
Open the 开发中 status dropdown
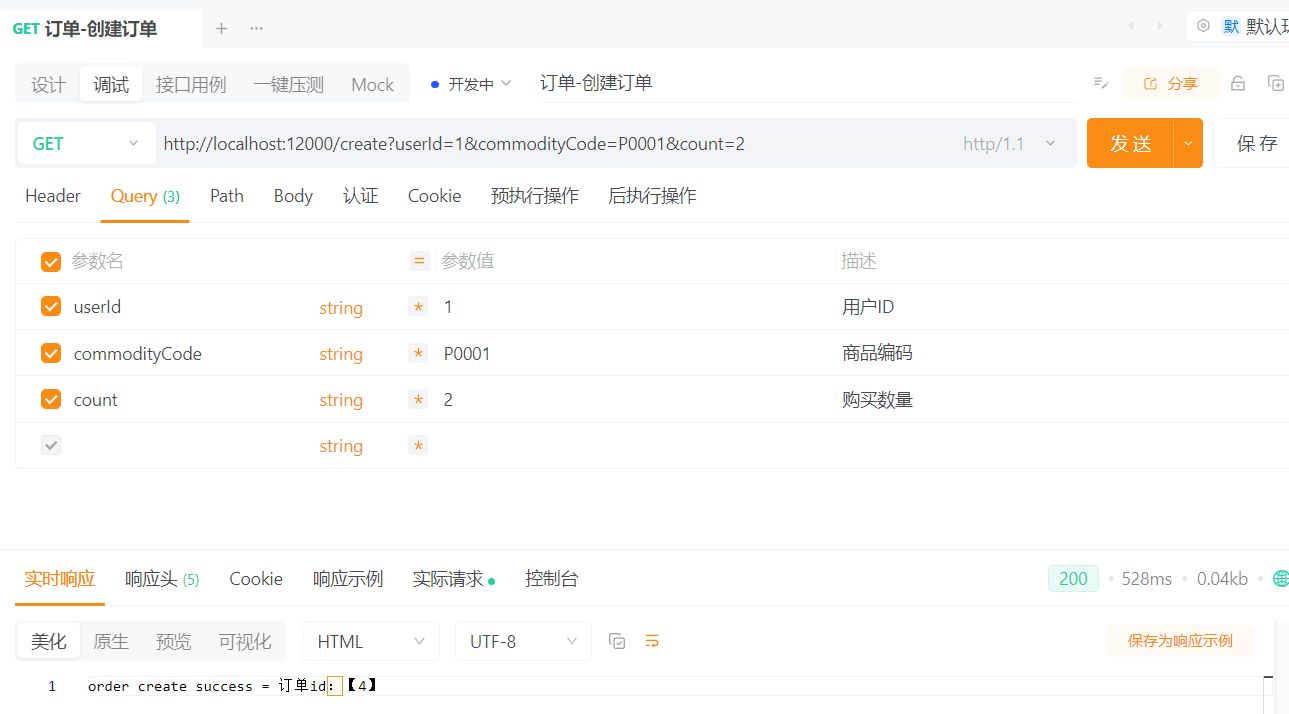click(471, 84)
